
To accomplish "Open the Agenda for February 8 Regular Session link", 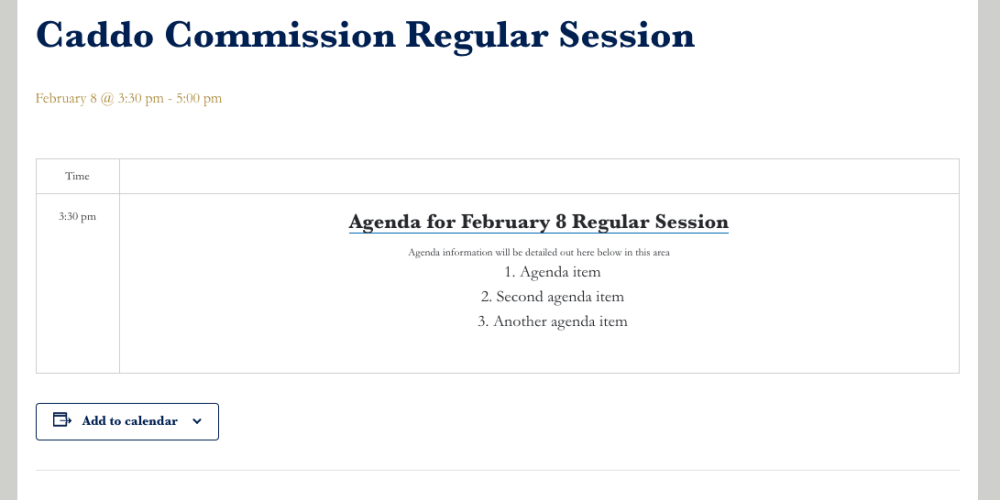I will [x=538, y=222].
